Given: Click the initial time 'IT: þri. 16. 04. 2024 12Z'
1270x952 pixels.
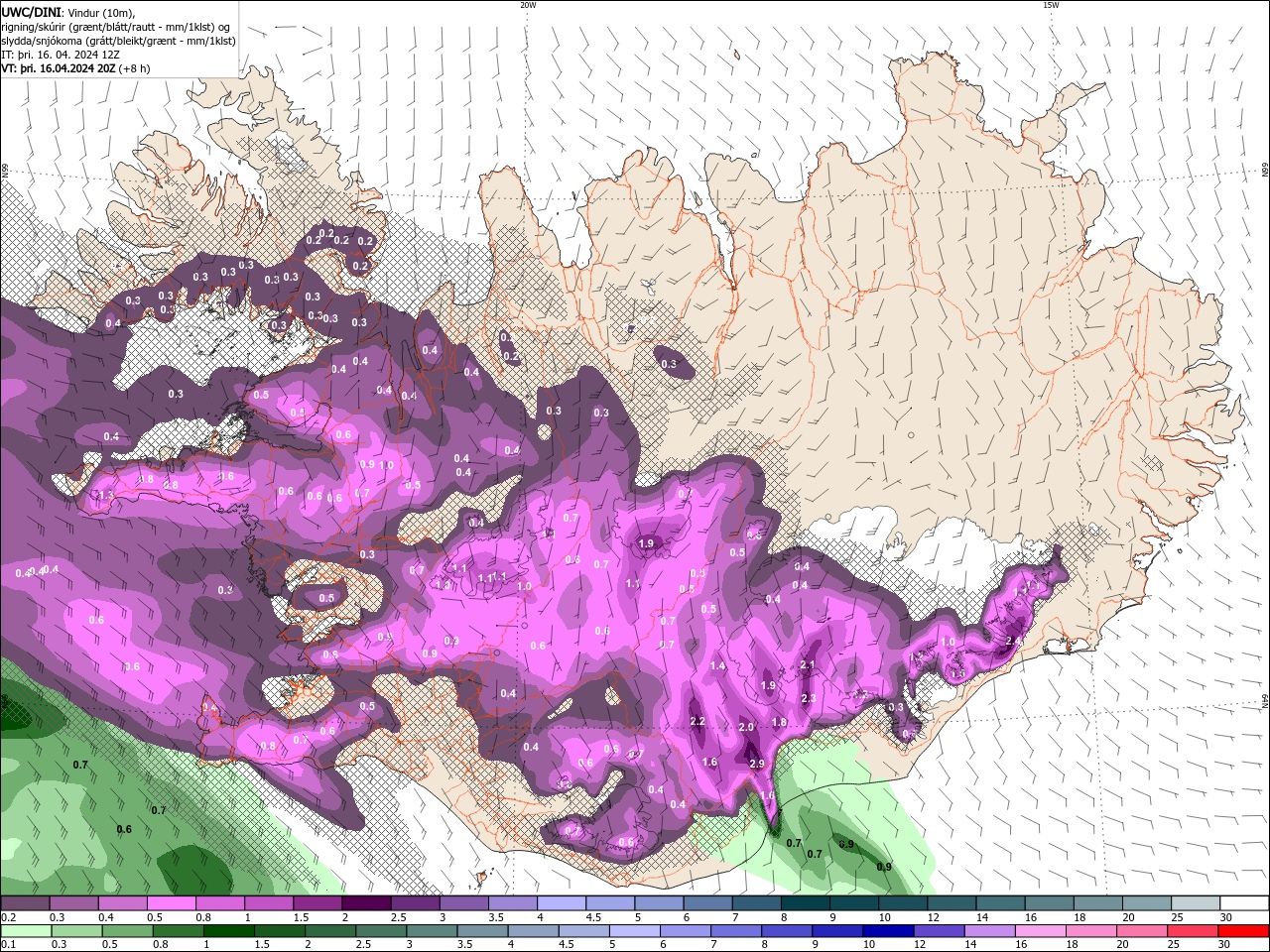Looking at the screenshot, I should click(x=60, y=55).
